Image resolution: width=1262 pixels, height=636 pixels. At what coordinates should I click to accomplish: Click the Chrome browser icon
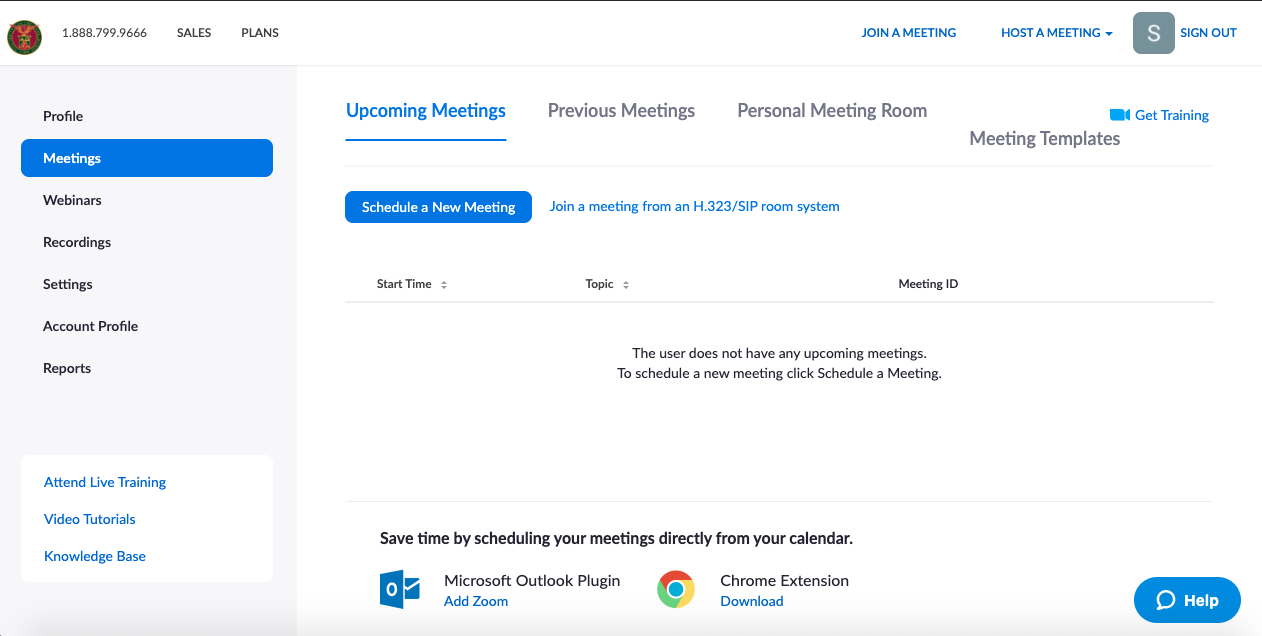(676, 589)
